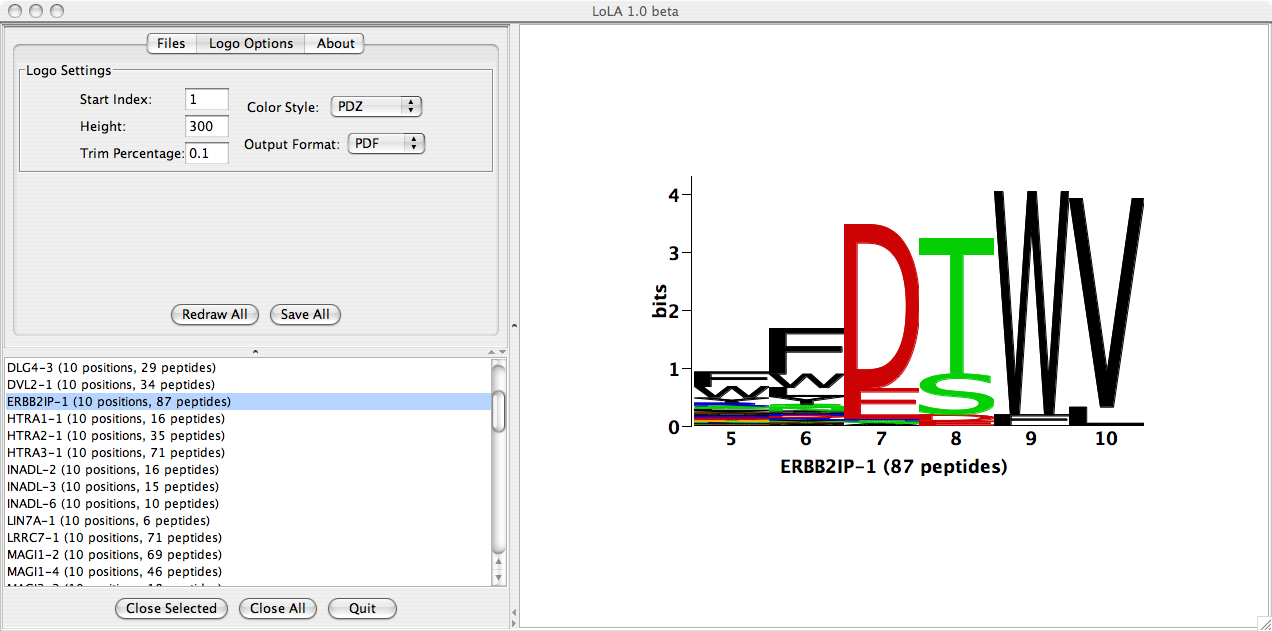
Task: Choose LRRC7-1 from the list
Action: pyautogui.click(x=114, y=538)
